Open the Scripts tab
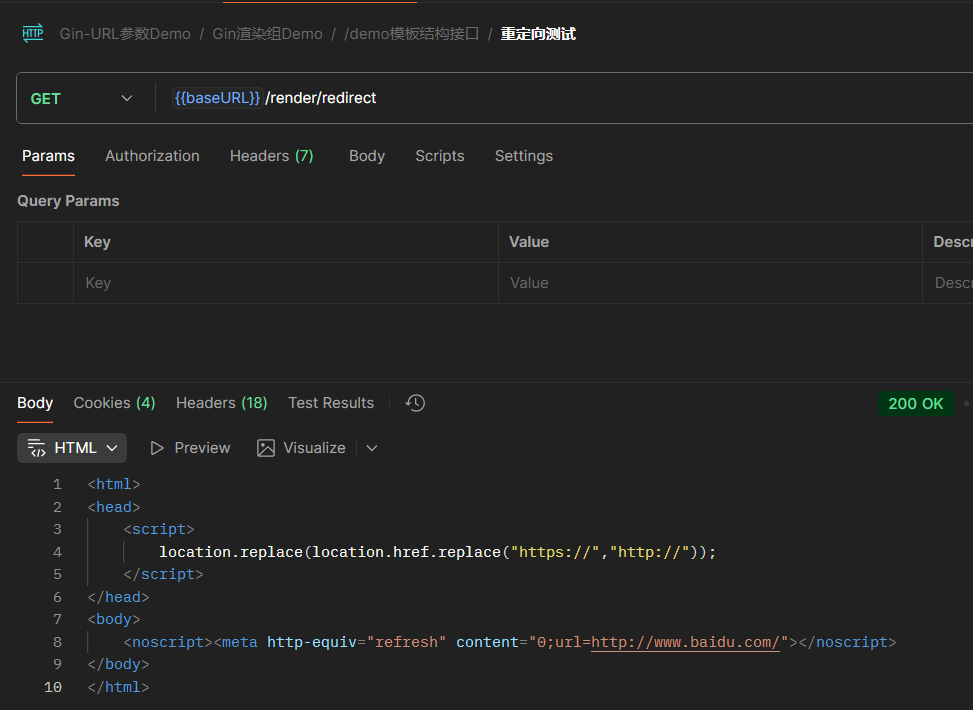The image size is (973, 710). point(439,156)
